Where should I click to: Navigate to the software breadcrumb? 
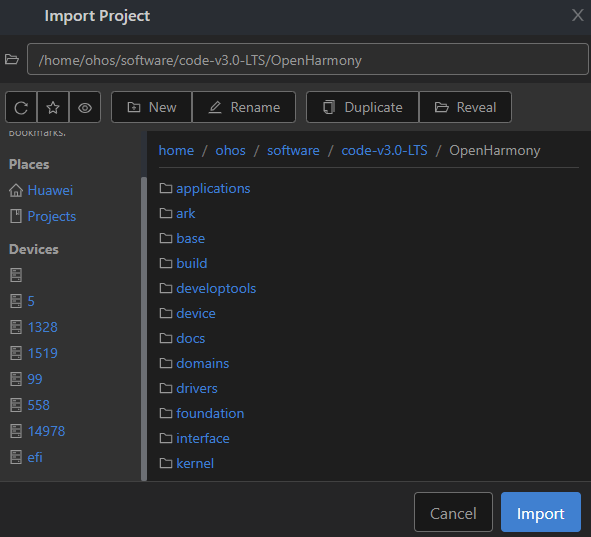(x=293, y=150)
